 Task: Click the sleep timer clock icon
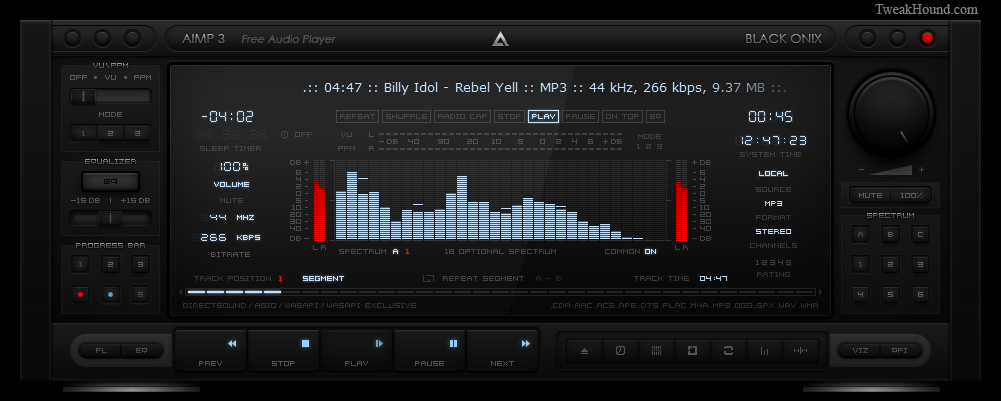pos(285,135)
